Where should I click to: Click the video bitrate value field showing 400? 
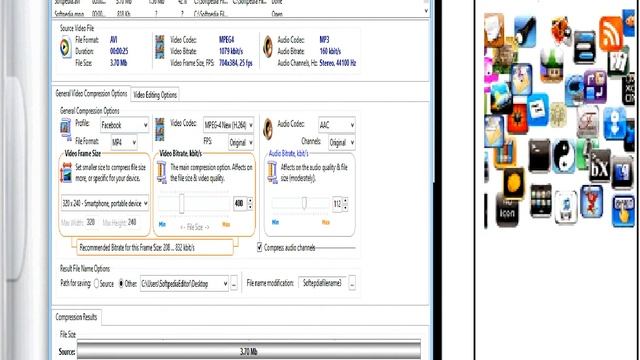click(240, 203)
